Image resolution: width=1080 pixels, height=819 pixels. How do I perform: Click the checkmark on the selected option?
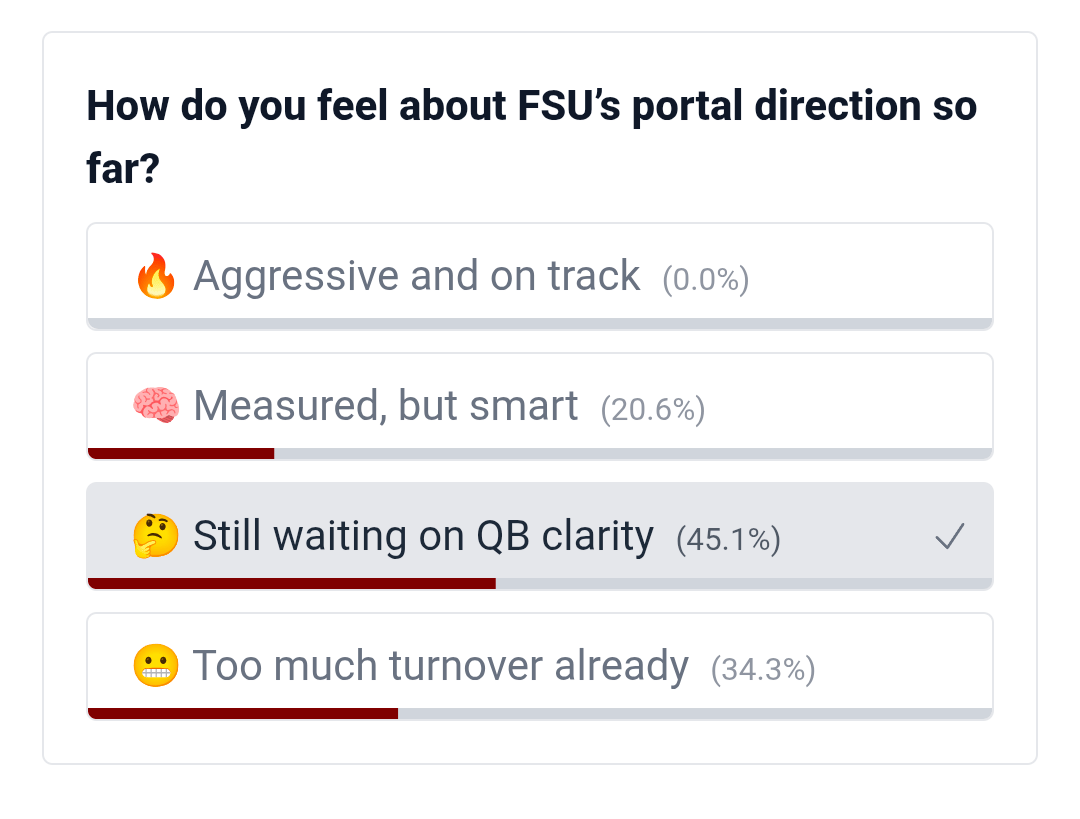pos(949,538)
